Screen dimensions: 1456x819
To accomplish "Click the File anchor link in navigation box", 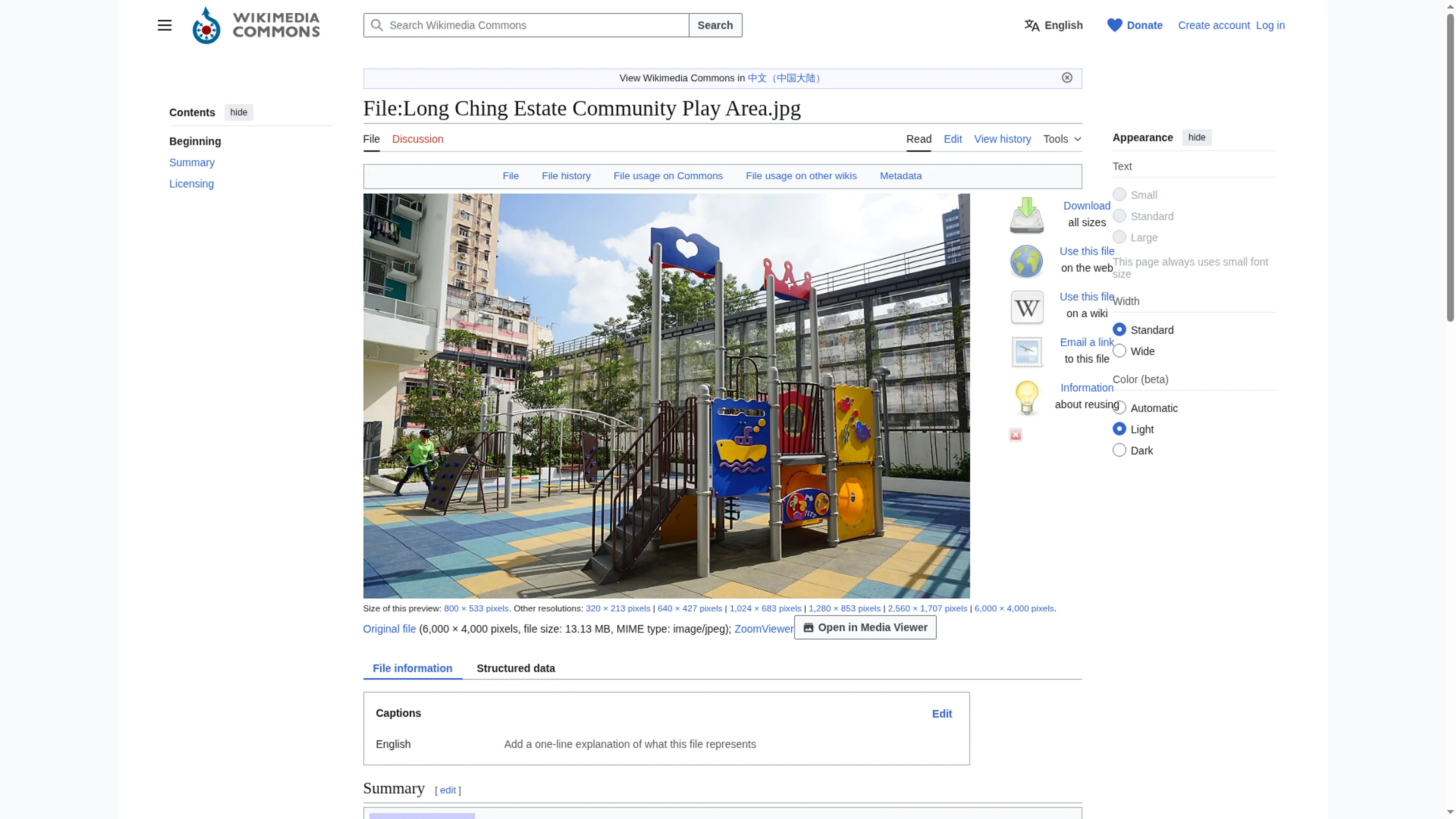I will (510, 176).
